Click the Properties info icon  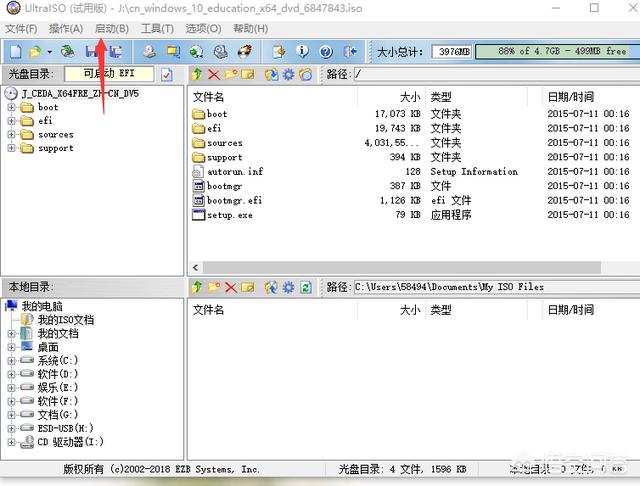[x=302, y=51]
